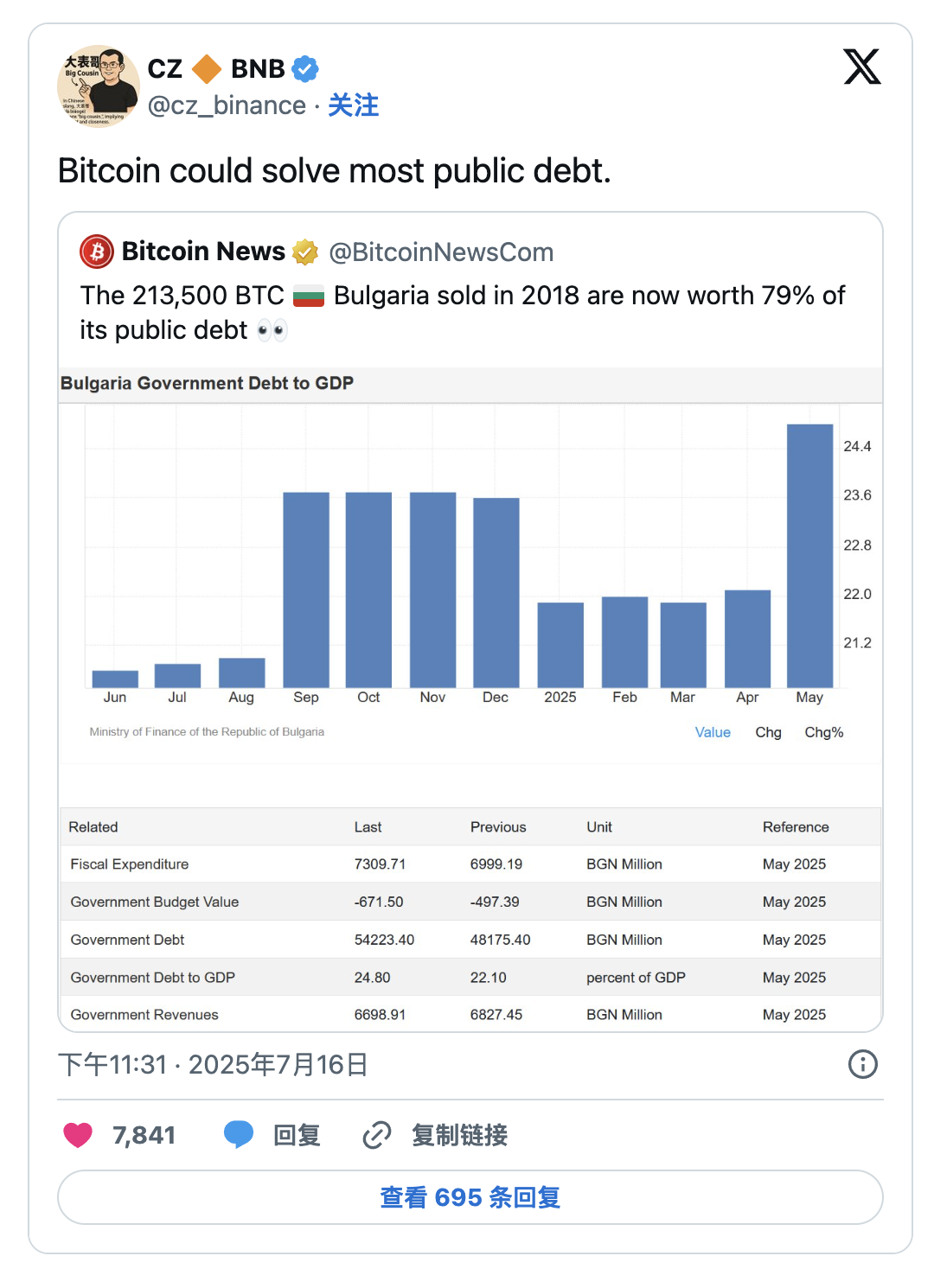This screenshot has height=1288, width=934.
Task: Click the gold verified badge of Bitcoin News
Action: coord(305,252)
